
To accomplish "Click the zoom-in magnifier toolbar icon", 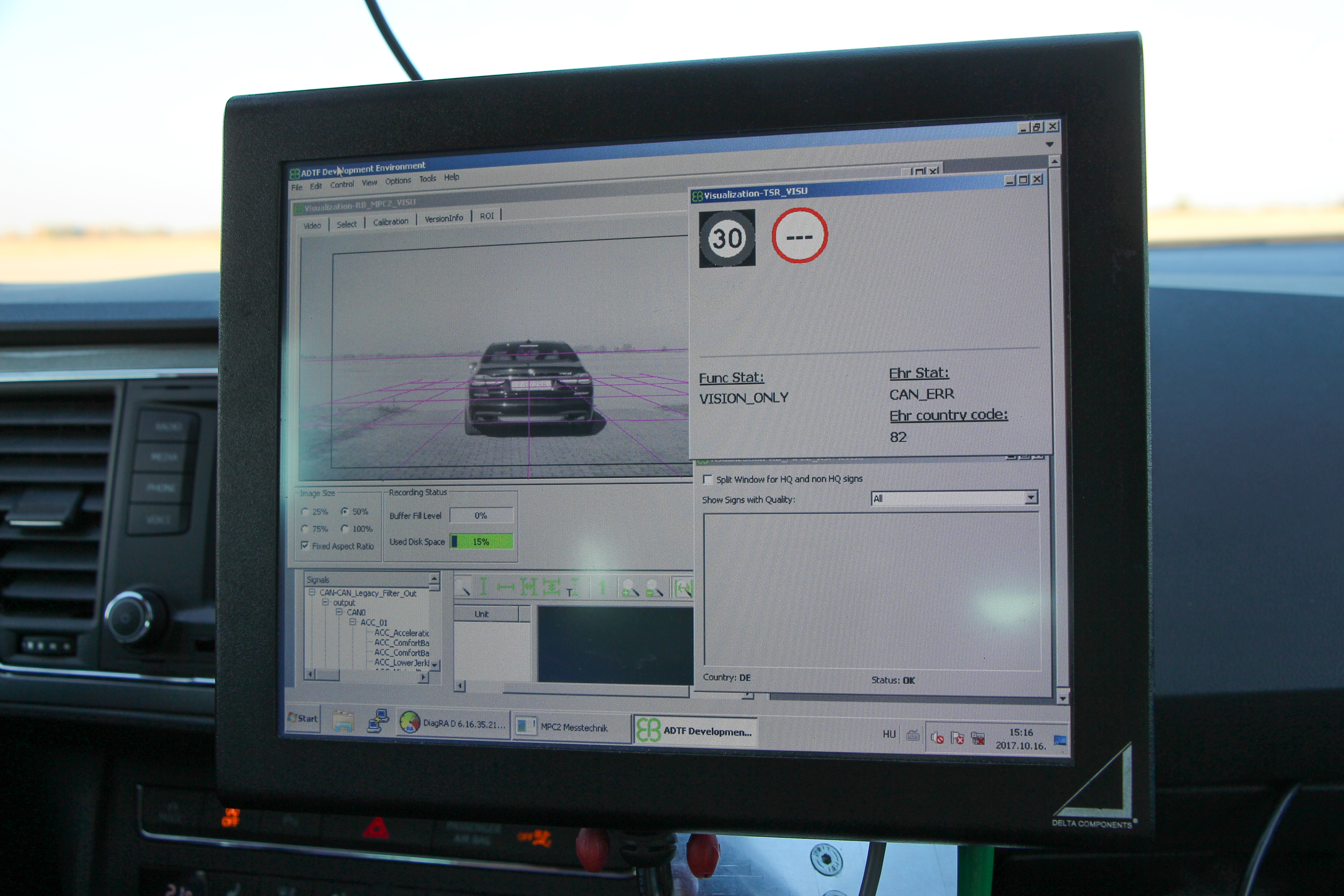I will tap(630, 589).
